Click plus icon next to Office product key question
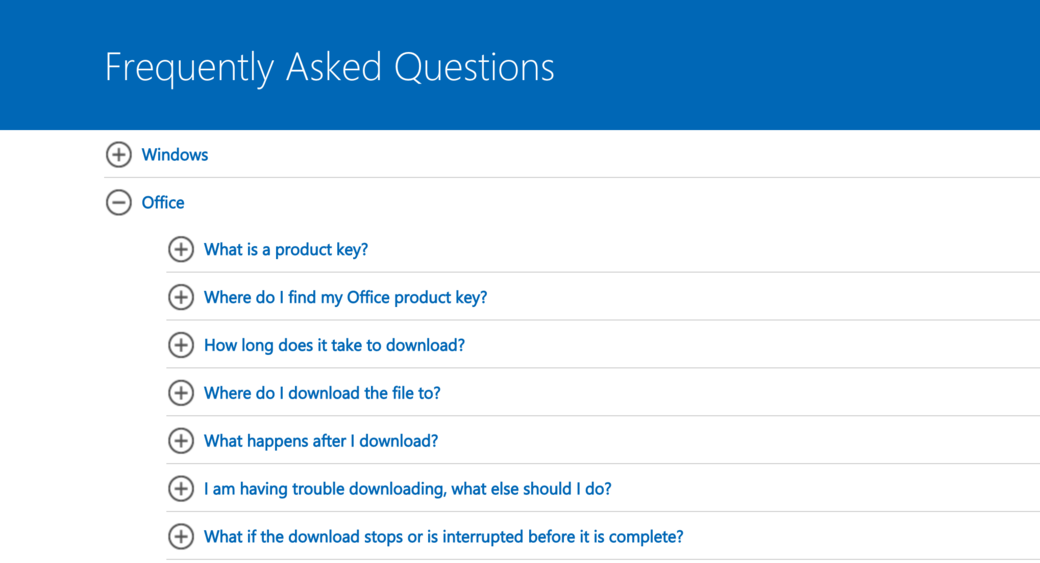 click(181, 298)
